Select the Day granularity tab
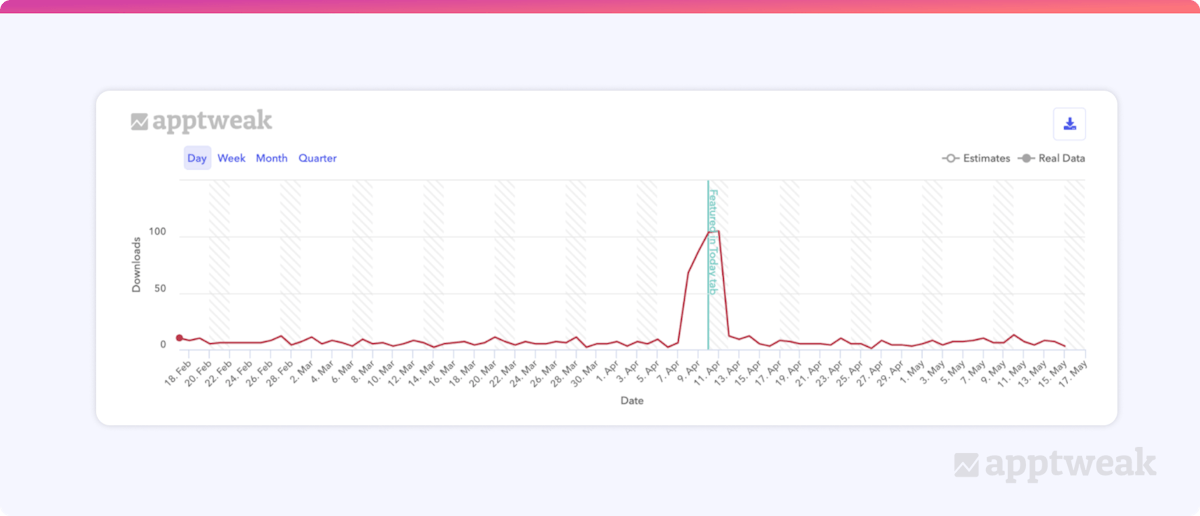The image size is (1200, 516). pos(197,158)
